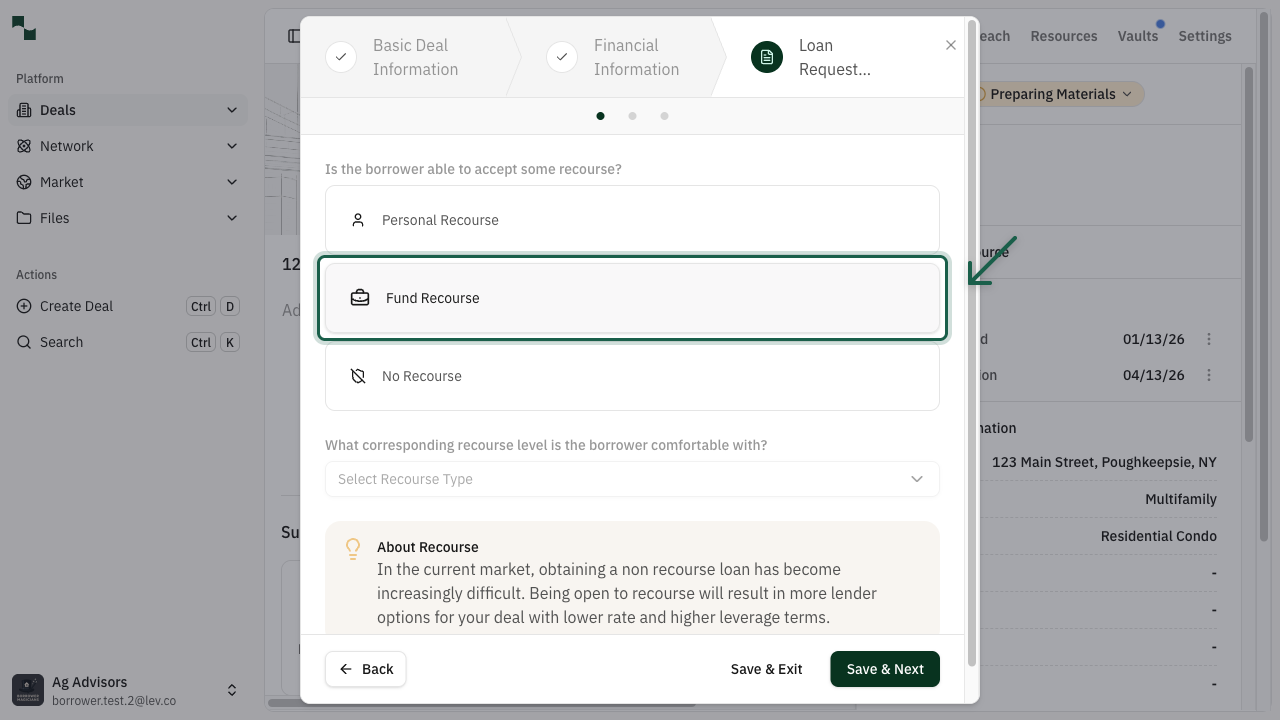The image size is (1280, 720).
Task: Expand the Ag Advisors account switcher
Action: [232, 689]
